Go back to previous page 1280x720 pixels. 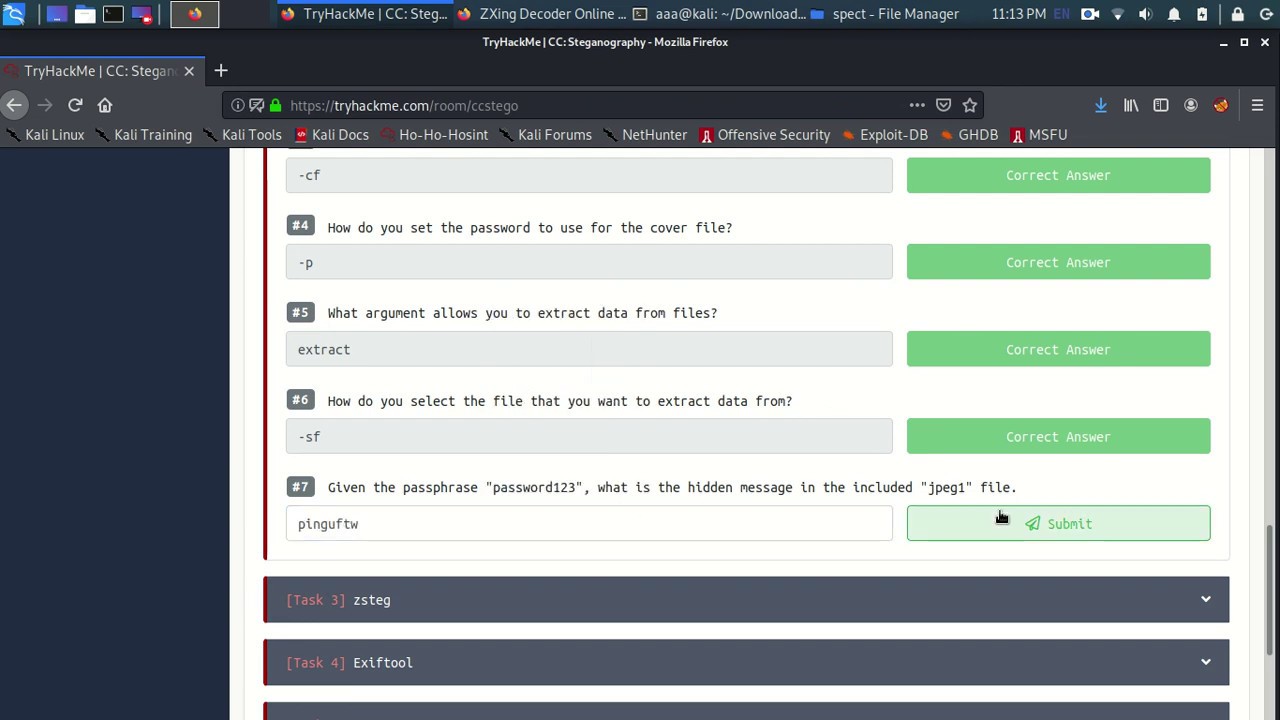(14, 105)
